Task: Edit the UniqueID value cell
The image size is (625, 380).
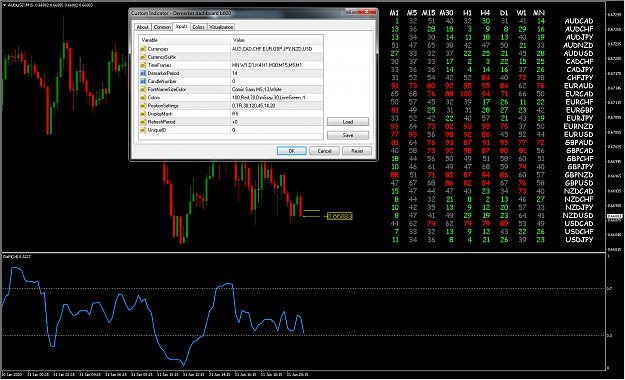Action: [277, 130]
